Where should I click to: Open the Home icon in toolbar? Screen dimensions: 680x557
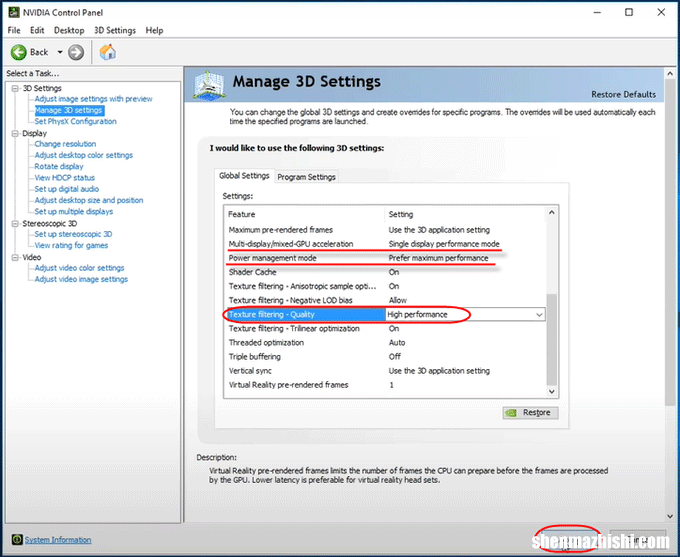[x=108, y=52]
